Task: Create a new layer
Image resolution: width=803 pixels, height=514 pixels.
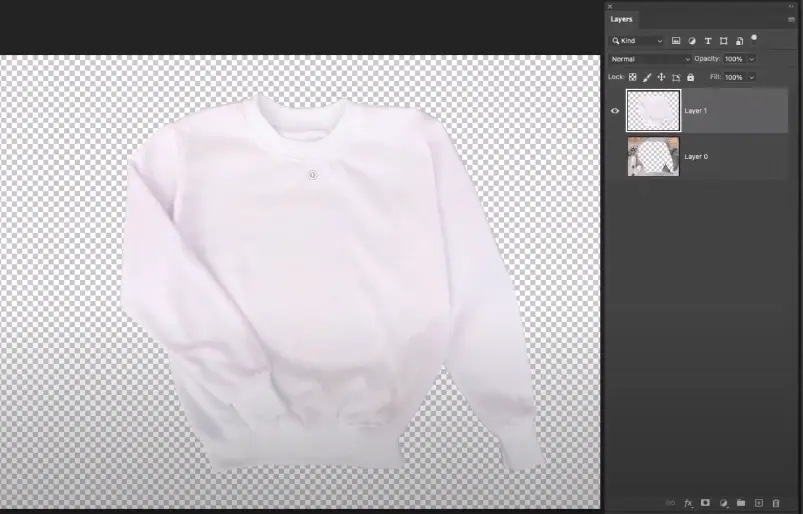Action: [x=759, y=503]
